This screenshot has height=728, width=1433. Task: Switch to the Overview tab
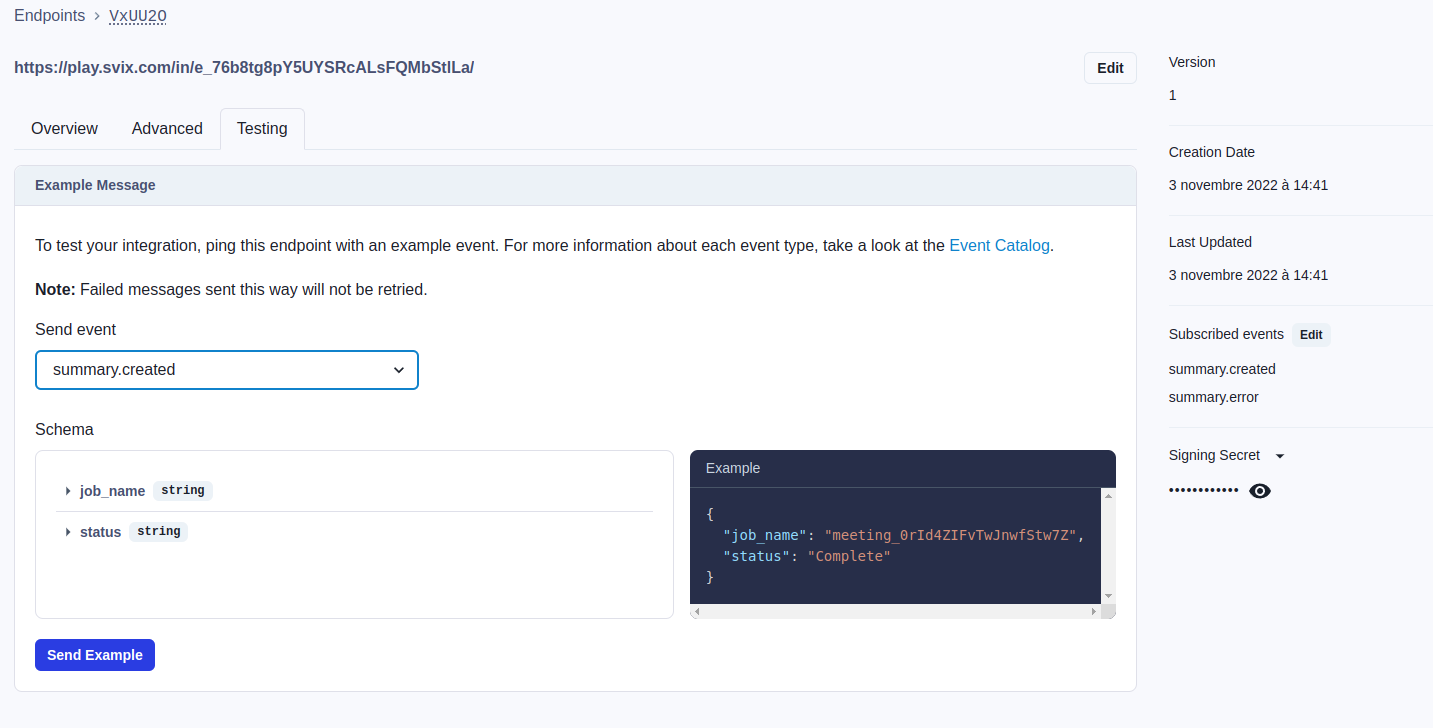click(65, 128)
